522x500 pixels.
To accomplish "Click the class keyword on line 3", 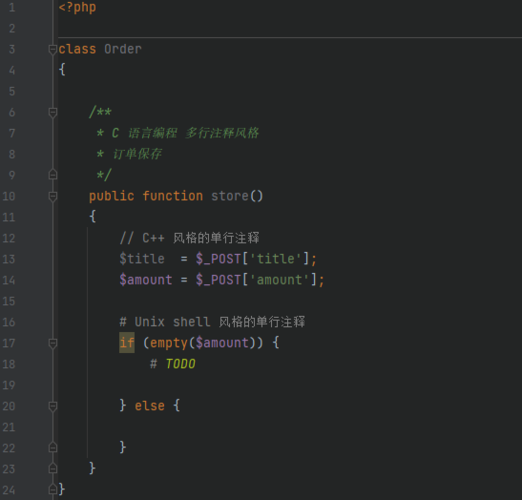I will tap(77, 49).
